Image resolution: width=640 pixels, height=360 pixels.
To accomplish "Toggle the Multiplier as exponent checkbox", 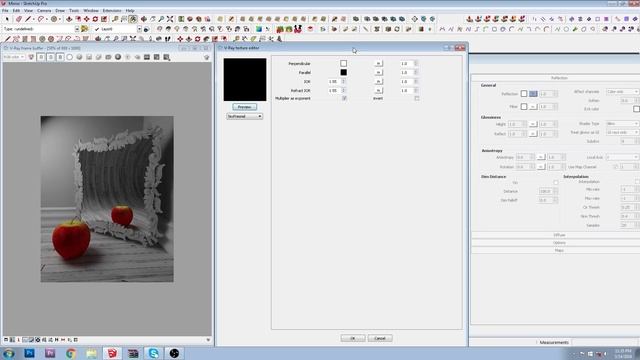I will coord(344,98).
